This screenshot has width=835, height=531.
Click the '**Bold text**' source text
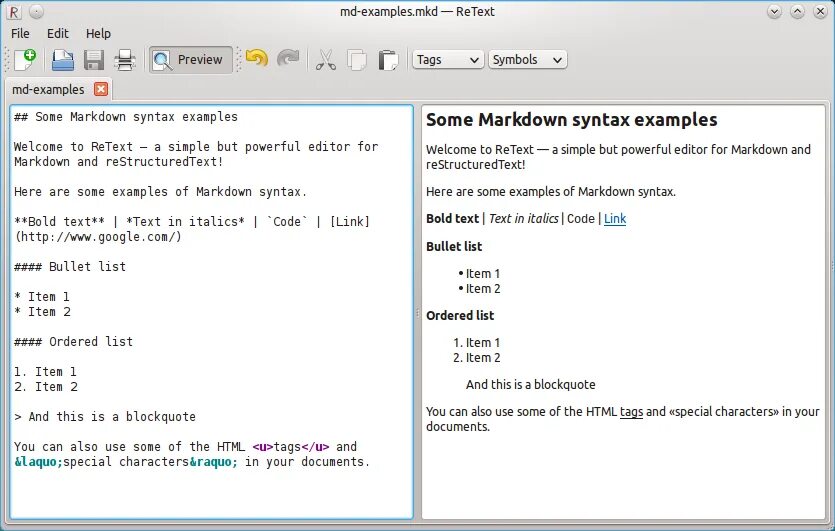pos(59,221)
